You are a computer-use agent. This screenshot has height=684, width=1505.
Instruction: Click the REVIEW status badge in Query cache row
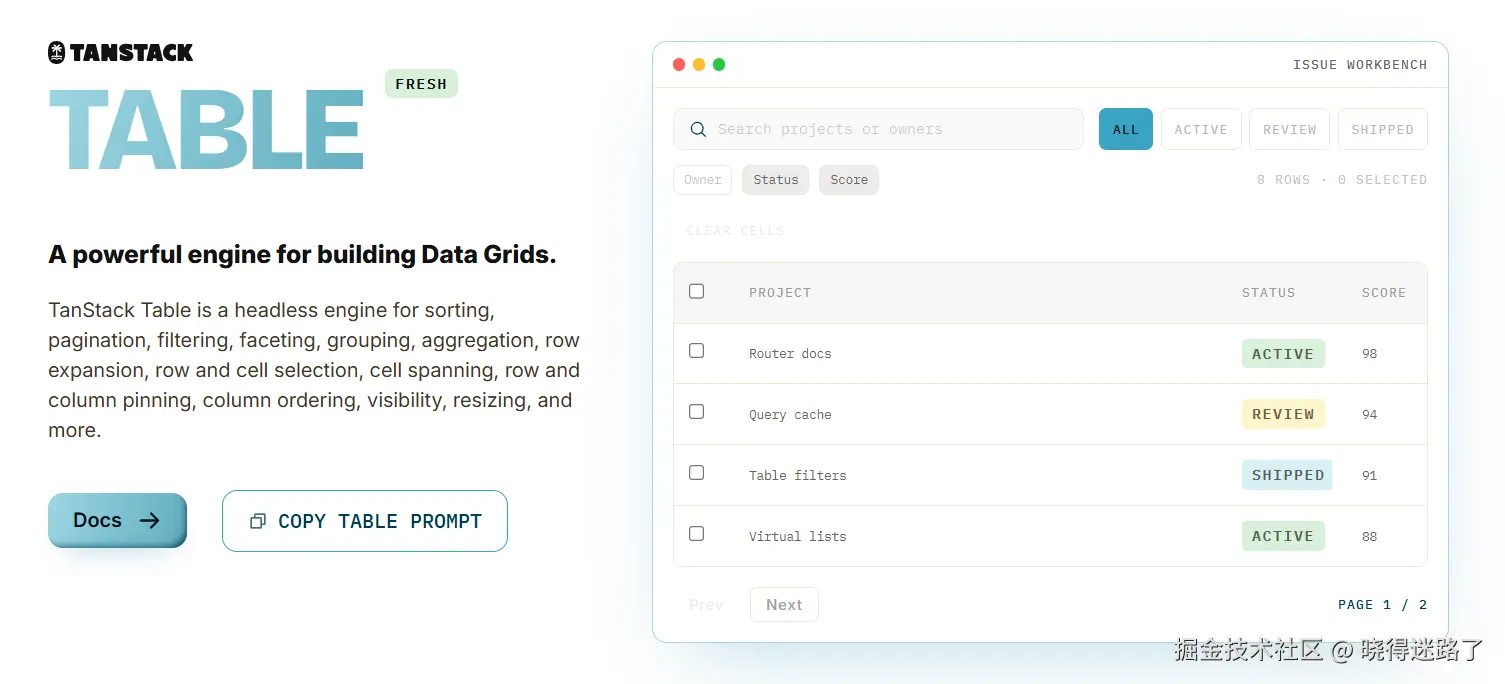tap(1283, 414)
